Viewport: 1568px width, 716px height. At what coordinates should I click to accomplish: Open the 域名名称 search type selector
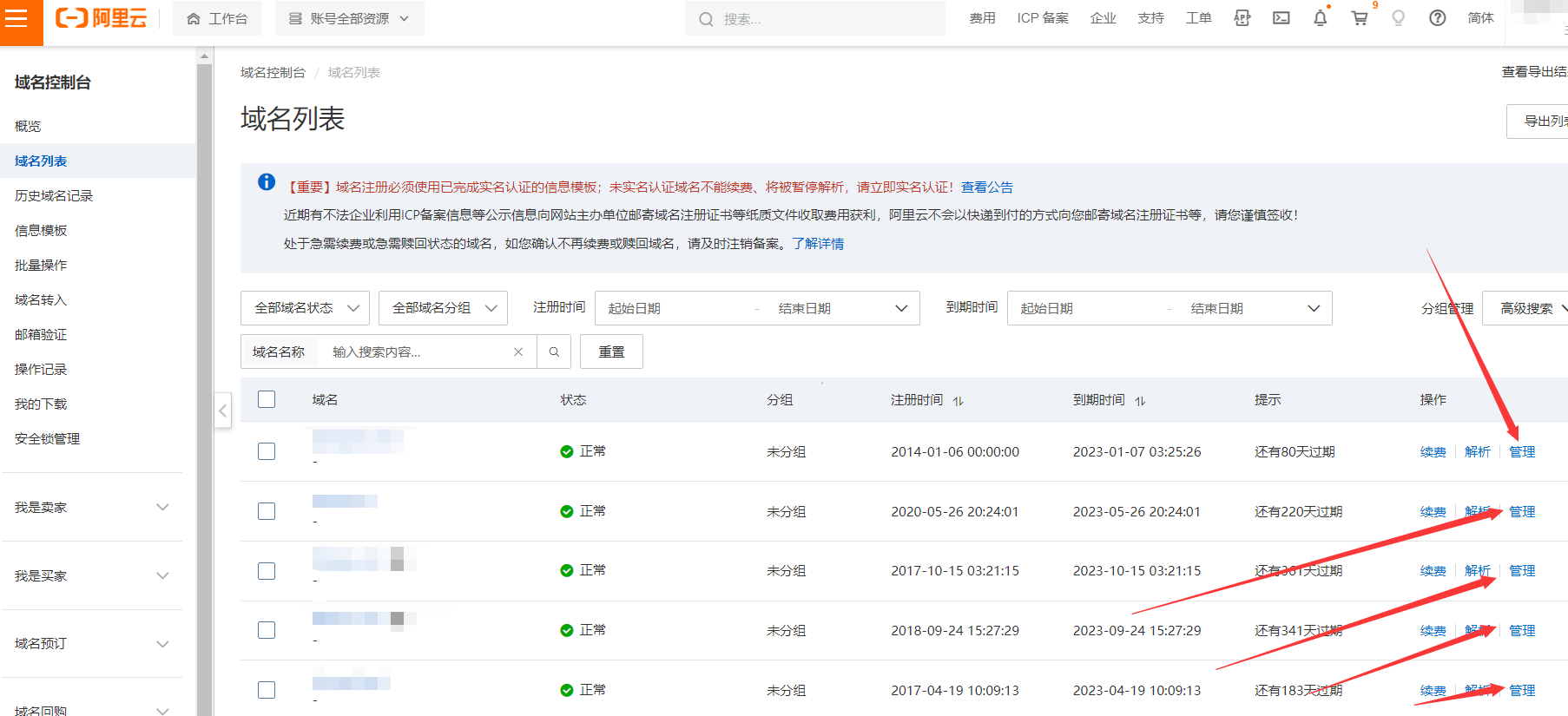279,351
